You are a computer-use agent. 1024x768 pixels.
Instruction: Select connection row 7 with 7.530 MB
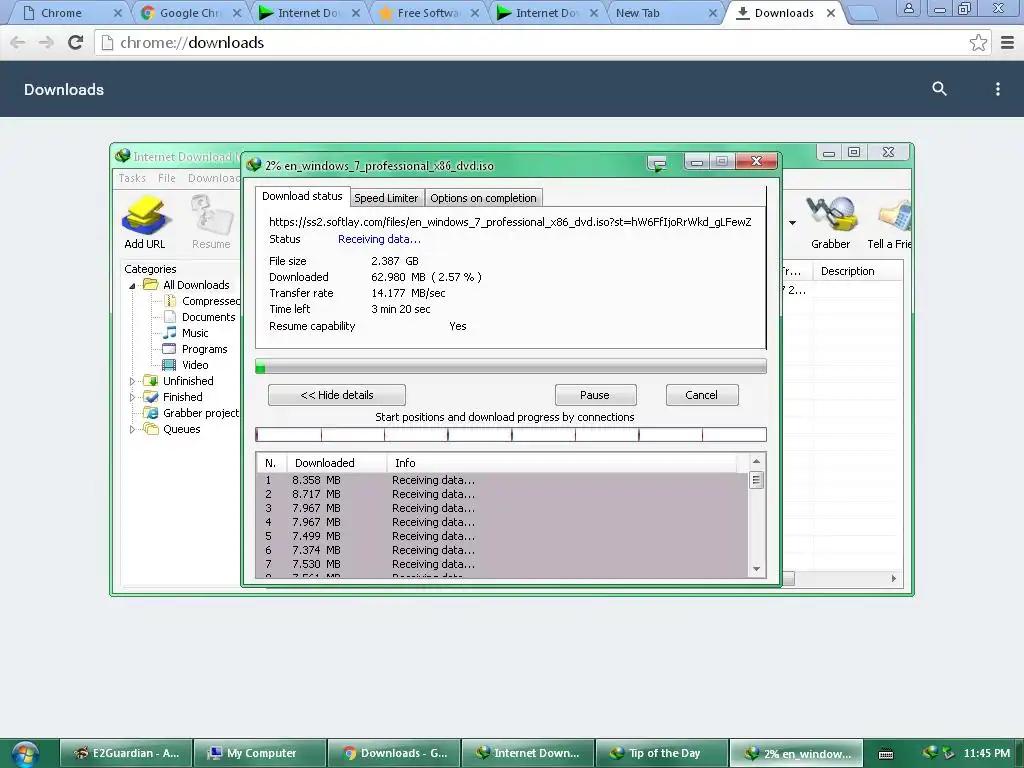coord(502,564)
